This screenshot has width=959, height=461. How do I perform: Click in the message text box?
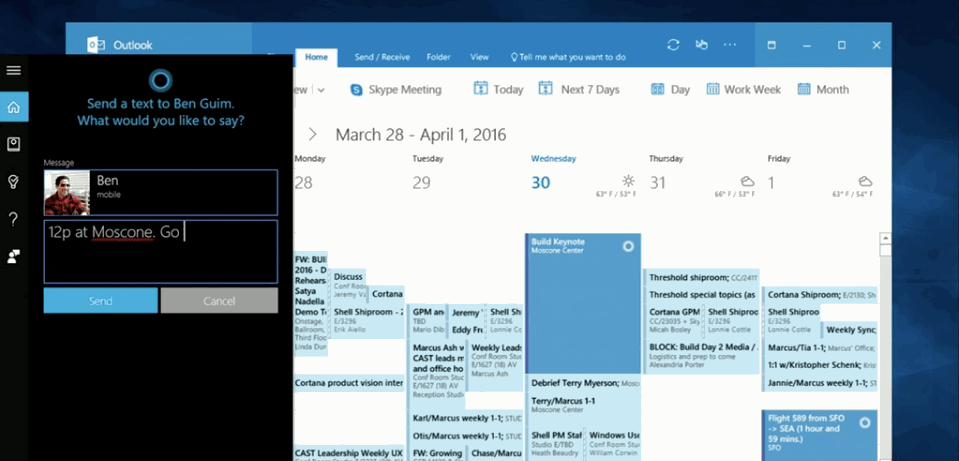click(161, 252)
